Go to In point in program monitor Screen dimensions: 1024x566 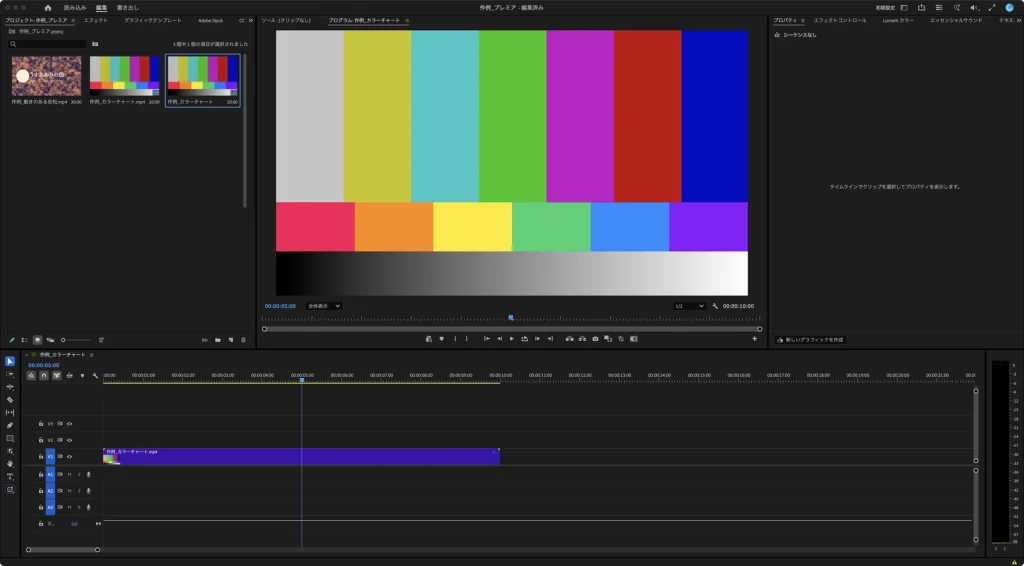pyautogui.click(x=487, y=339)
